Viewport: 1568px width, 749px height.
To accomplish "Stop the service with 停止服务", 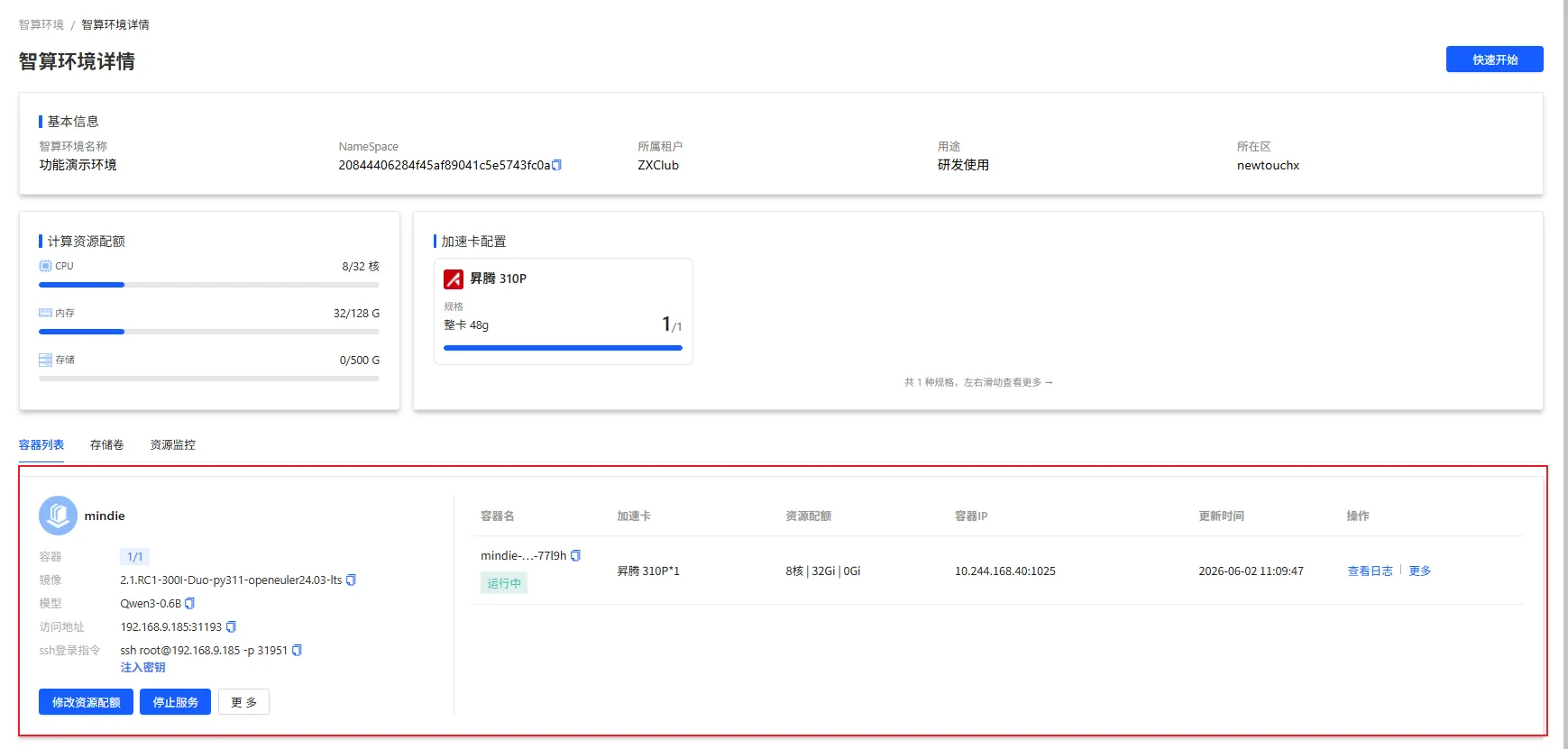I will coord(175,702).
